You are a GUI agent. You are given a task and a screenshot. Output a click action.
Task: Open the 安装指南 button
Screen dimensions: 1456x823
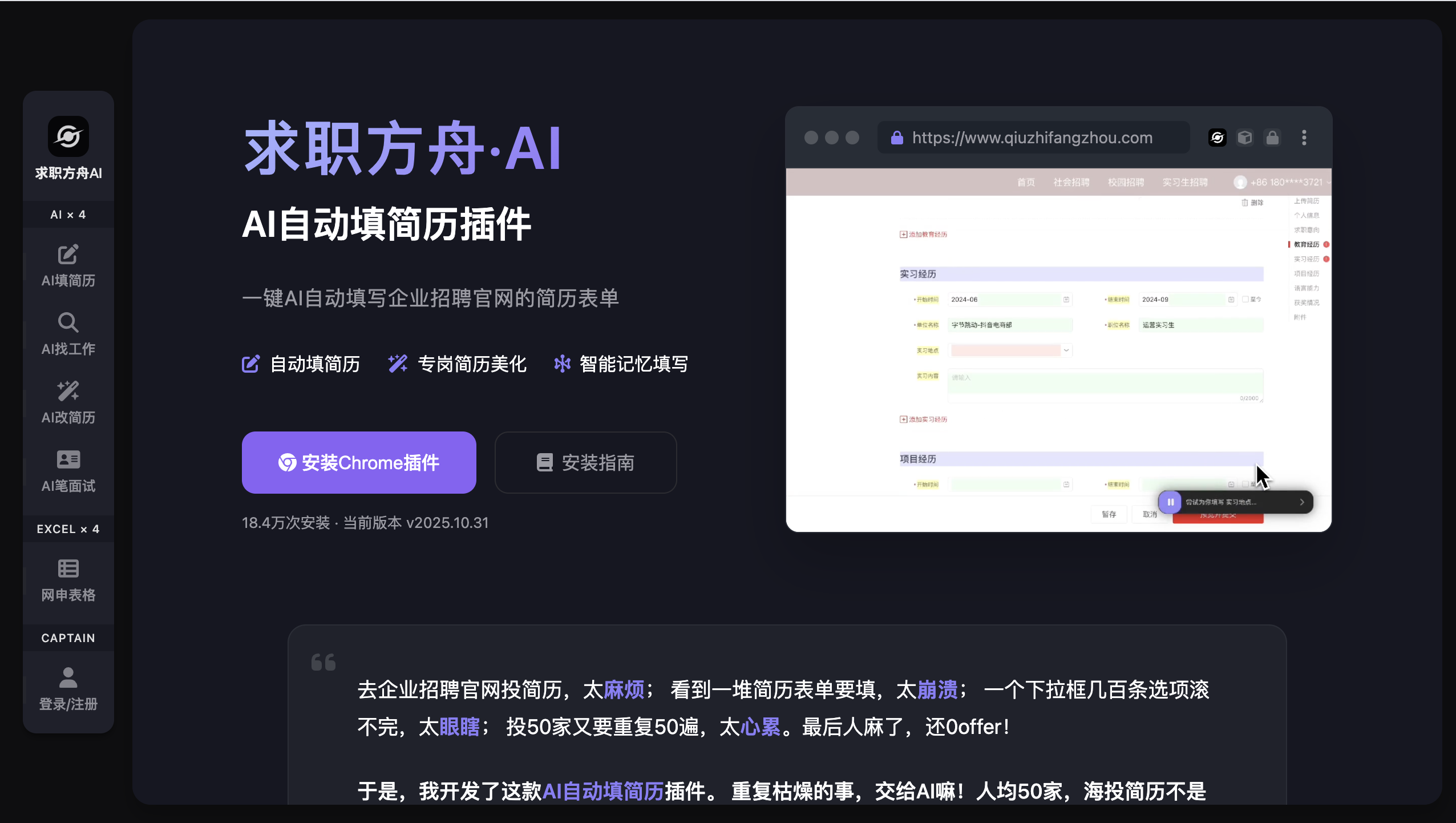pyautogui.click(x=585, y=462)
